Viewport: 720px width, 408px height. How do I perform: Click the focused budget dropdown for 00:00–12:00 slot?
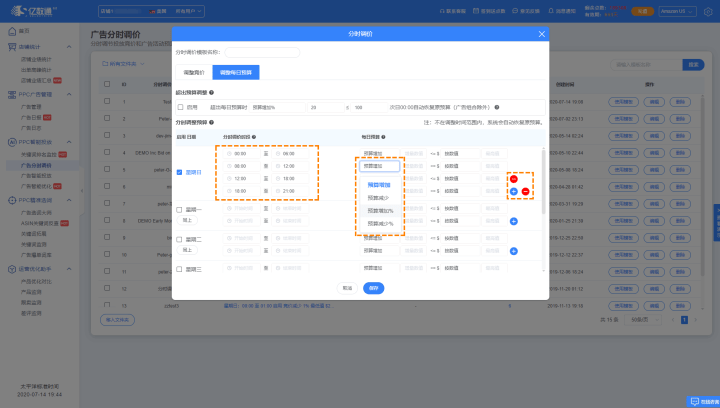[x=379, y=166]
